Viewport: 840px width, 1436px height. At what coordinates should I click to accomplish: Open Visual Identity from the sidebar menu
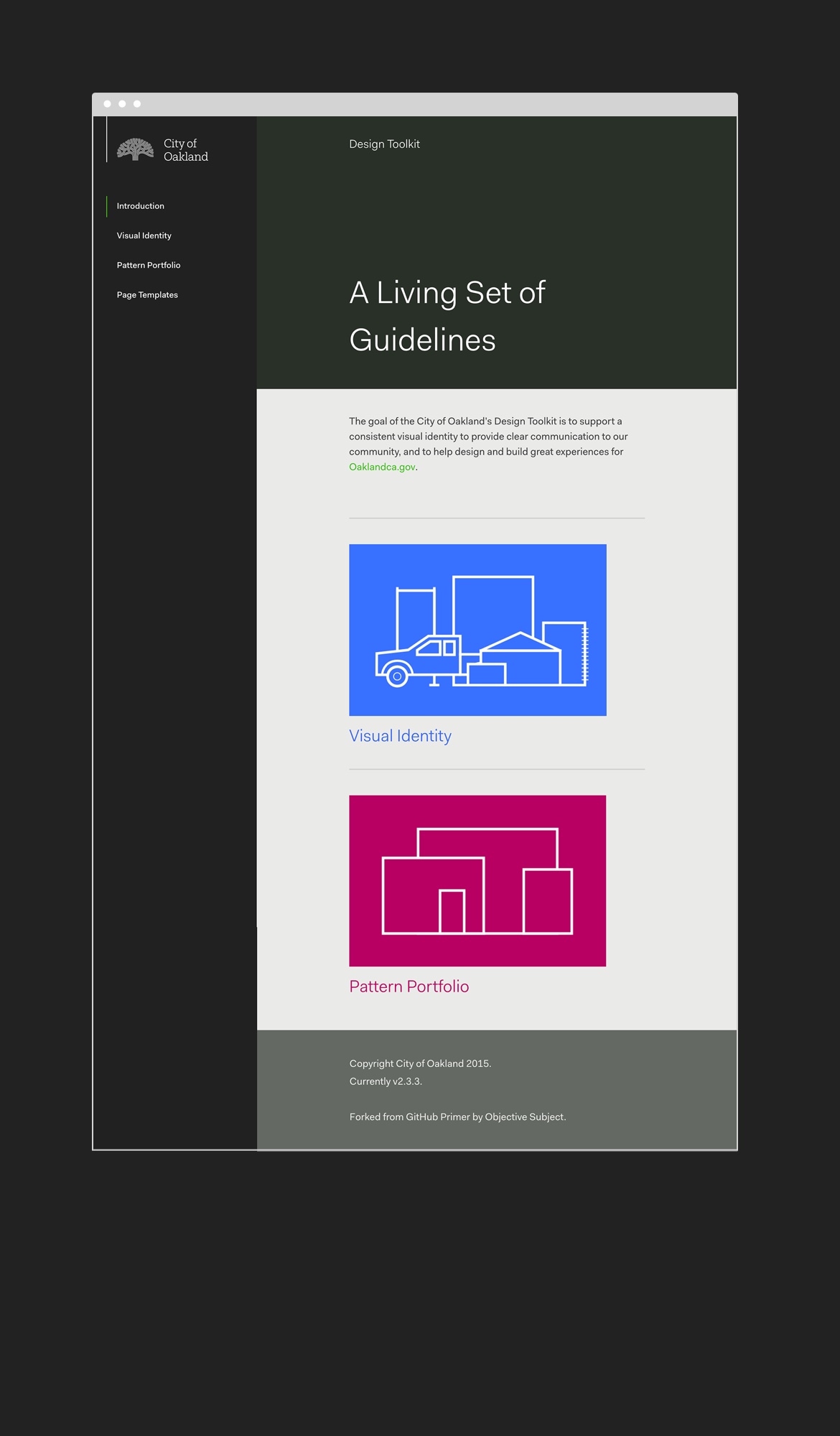144,236
